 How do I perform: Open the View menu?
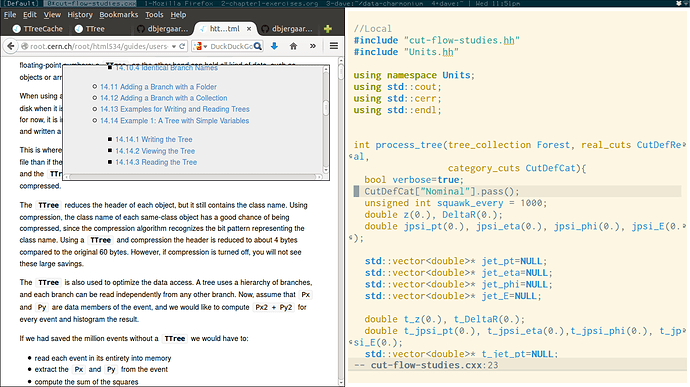click(52, 15)
